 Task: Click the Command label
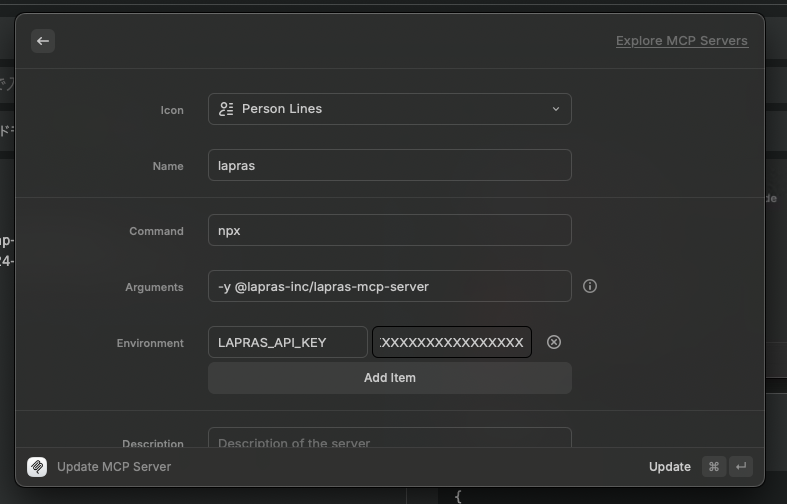(x=156, y=231)
